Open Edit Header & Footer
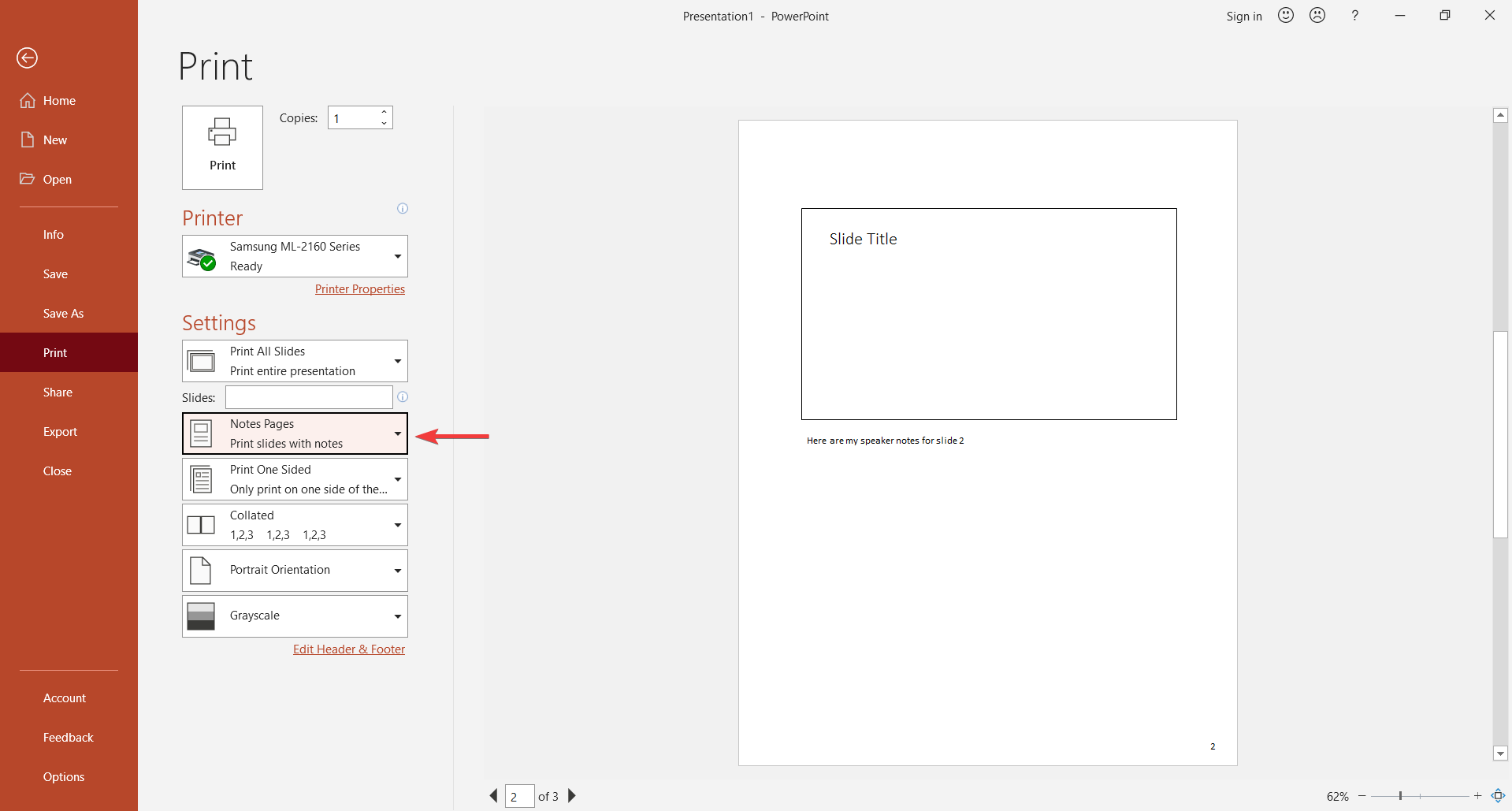This screenshot has height=811, width=1512. point(348,649)
